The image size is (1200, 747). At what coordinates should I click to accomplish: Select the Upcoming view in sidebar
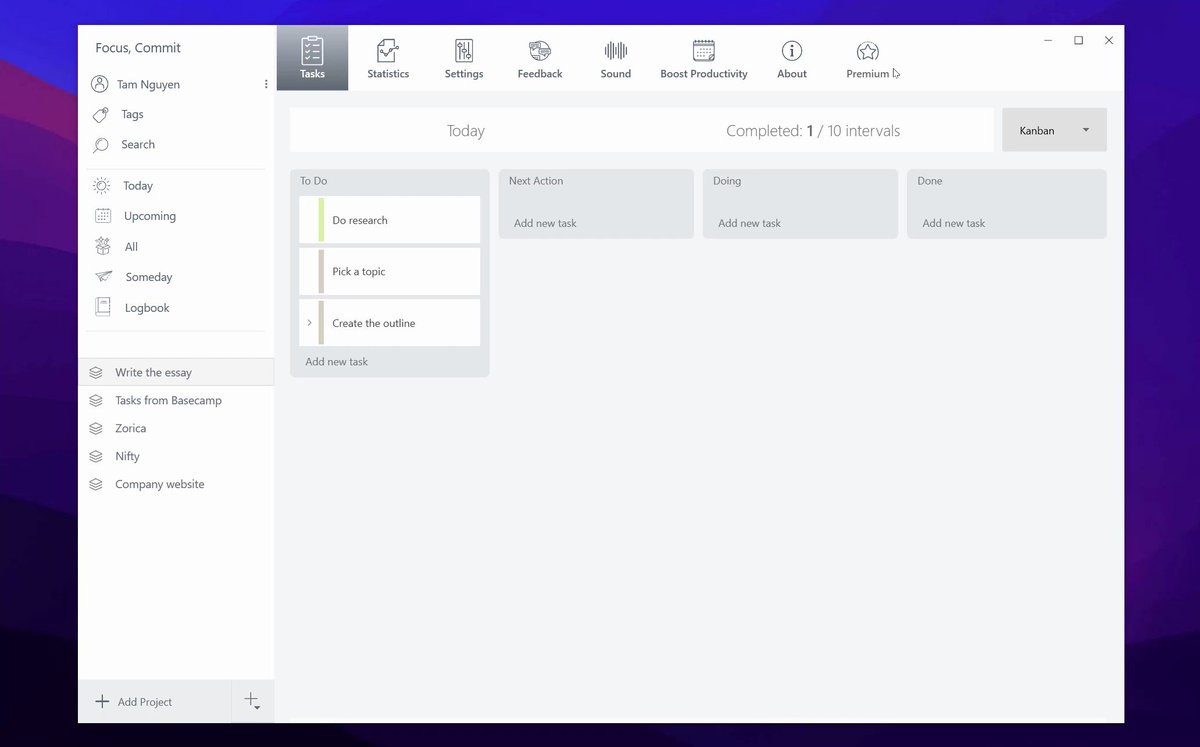149,216
